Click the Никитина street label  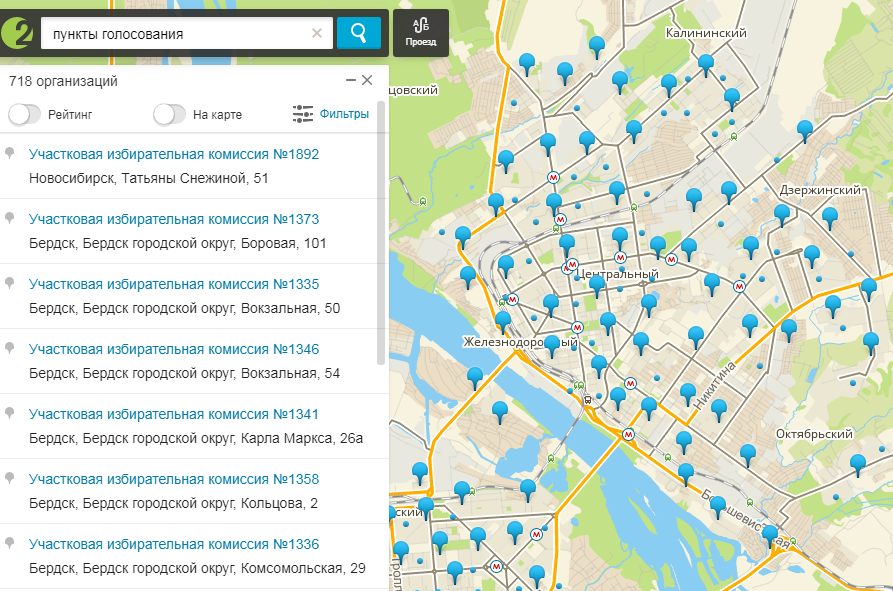tap(714, 386)
